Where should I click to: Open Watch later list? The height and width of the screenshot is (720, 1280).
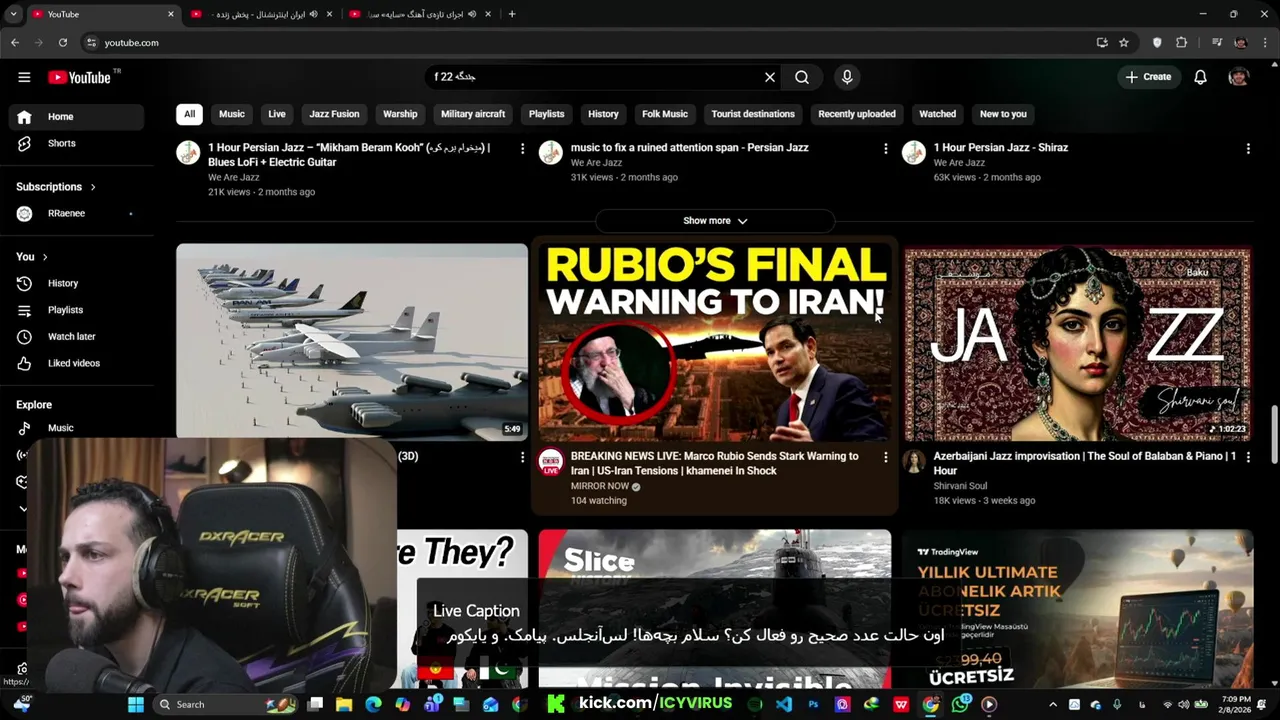click(77, 336)
